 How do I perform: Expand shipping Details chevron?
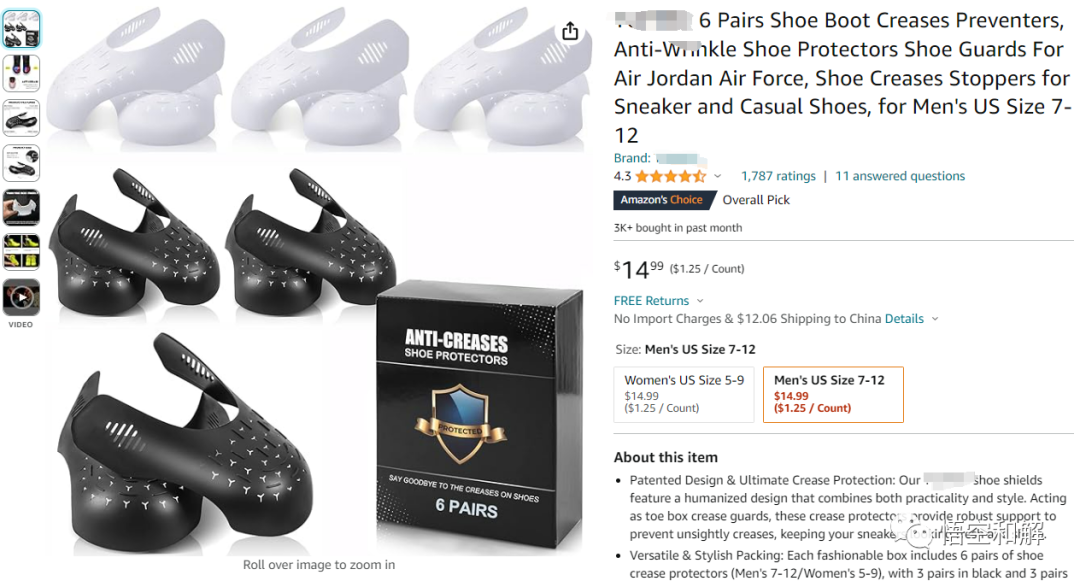935,319
